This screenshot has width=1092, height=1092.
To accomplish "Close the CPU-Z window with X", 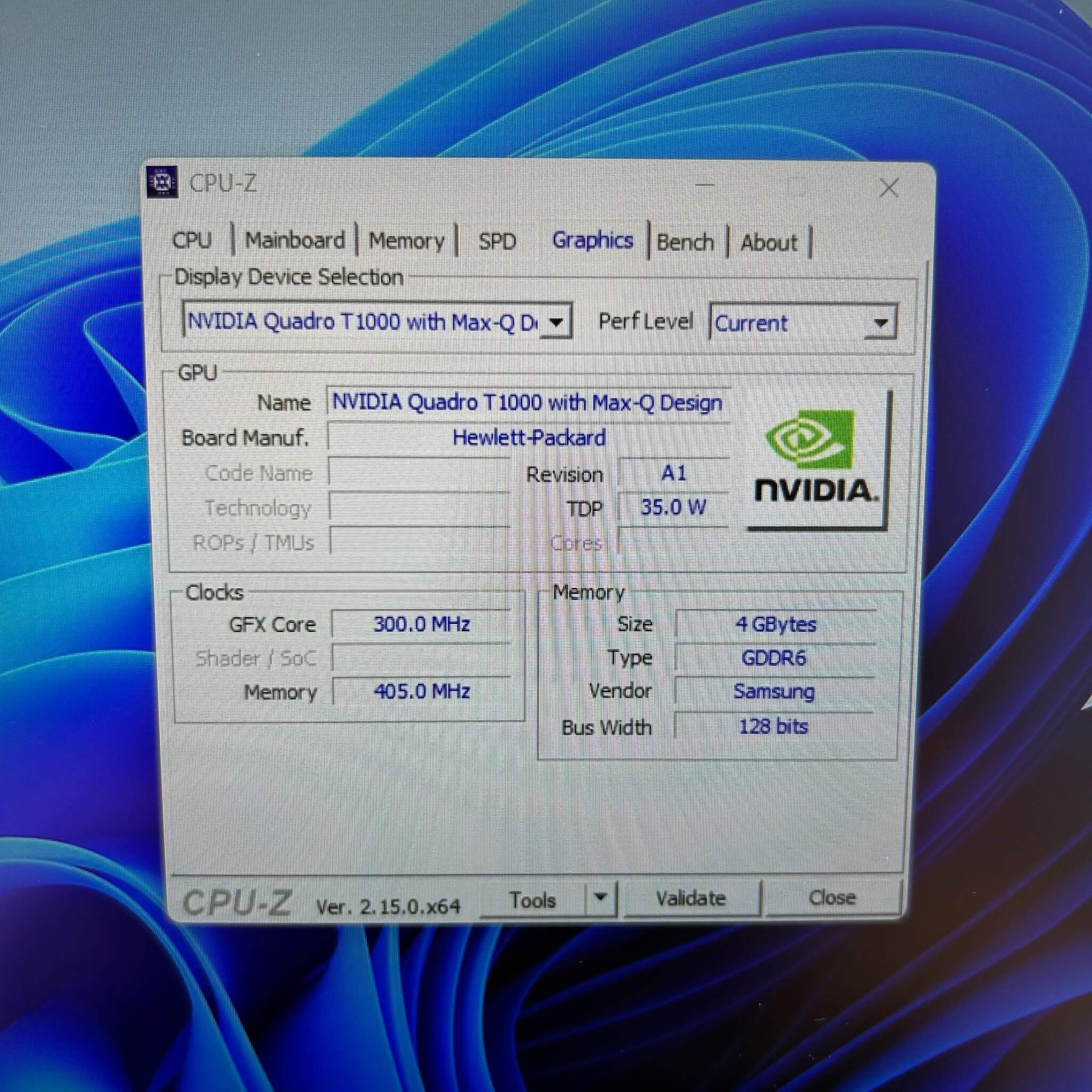I will (x=888, y=187).
